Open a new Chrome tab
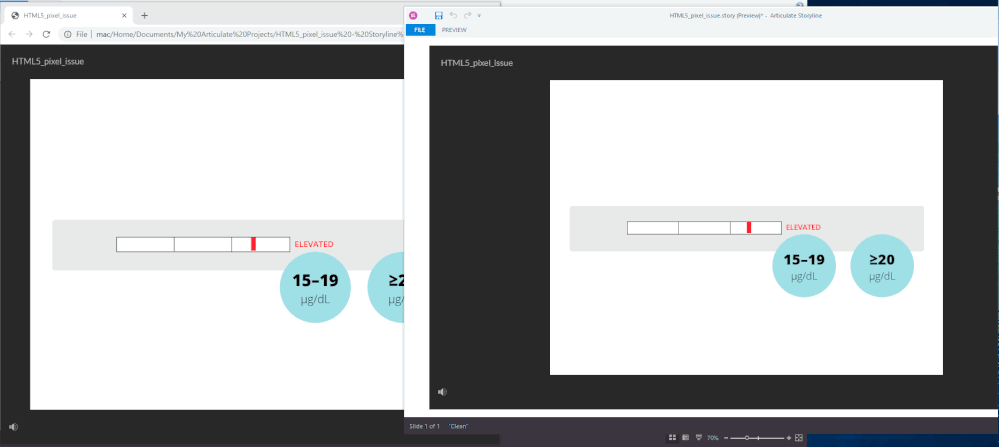The width and height of the screenshot is (999, 447). (x=144, y=15)
